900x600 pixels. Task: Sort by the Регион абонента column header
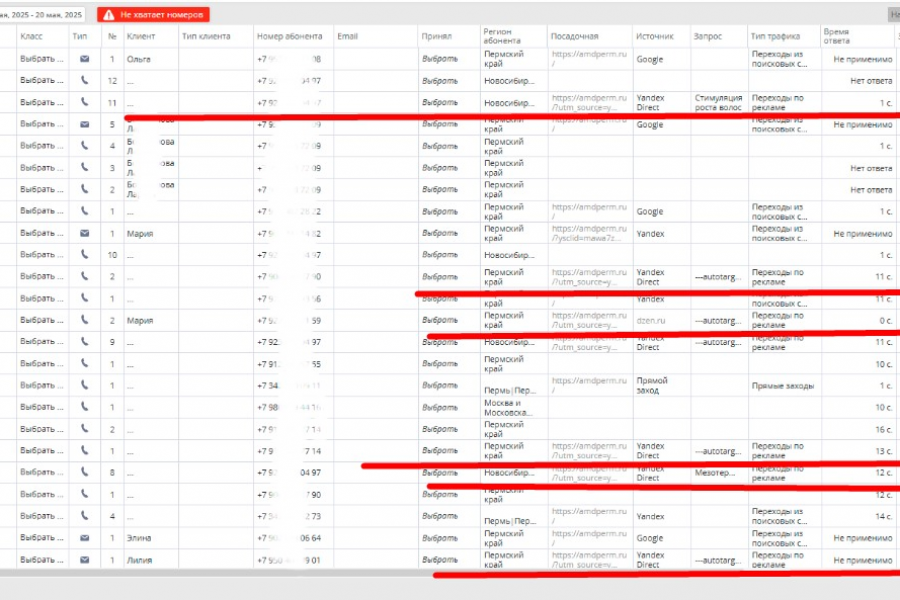click(x=502, y=36)
